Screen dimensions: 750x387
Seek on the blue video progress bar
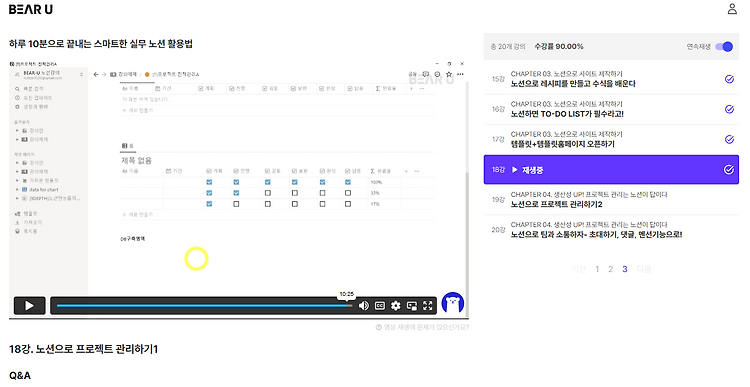coord(204,306)
